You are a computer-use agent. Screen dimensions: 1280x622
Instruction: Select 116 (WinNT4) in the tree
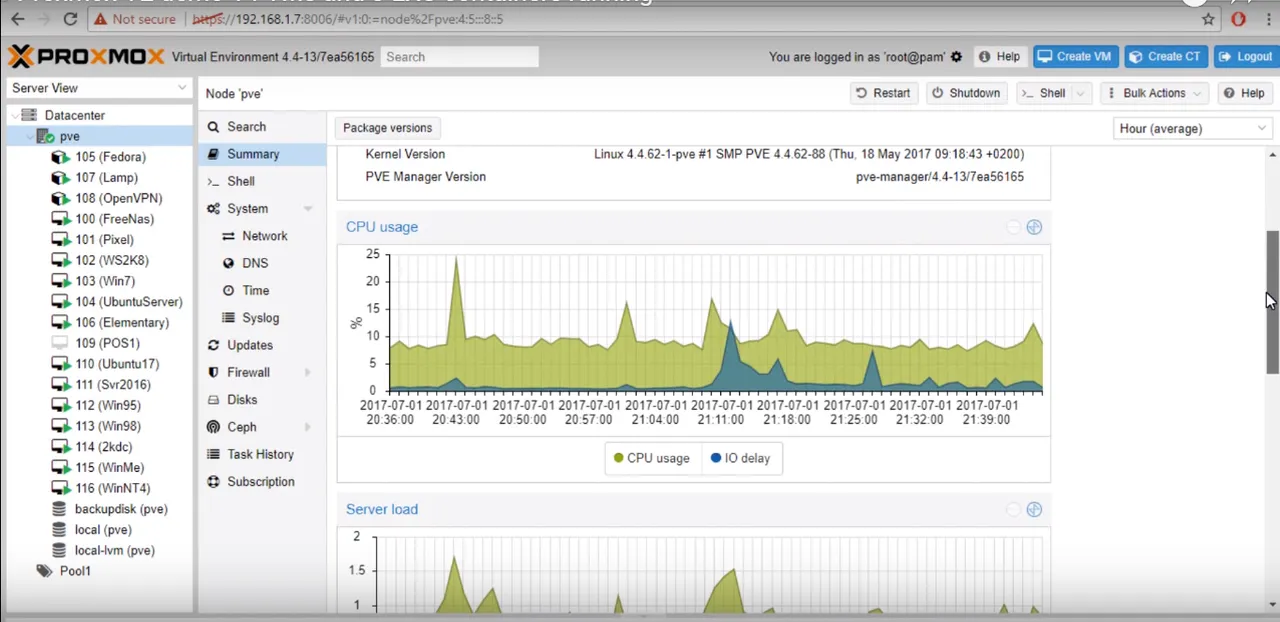[x=112, y=488]
